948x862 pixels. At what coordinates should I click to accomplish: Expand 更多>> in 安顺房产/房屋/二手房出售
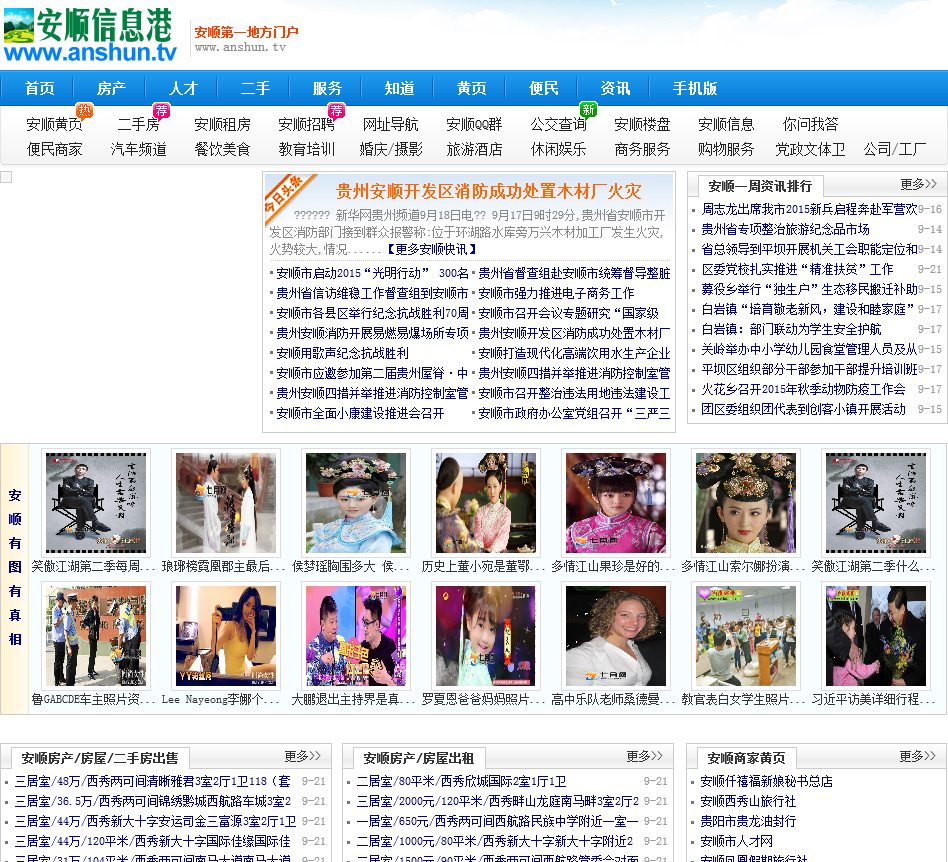click(x=303, y=756)
